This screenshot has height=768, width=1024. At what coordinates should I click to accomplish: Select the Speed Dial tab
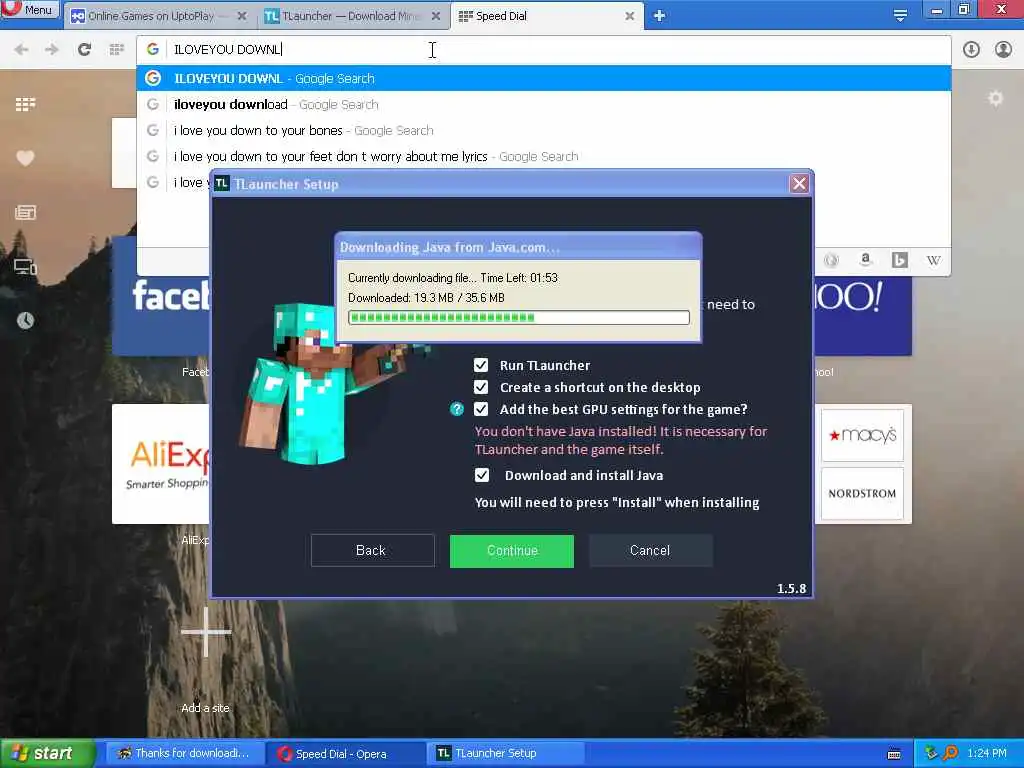pyautogui.click(x=546, y=16)
